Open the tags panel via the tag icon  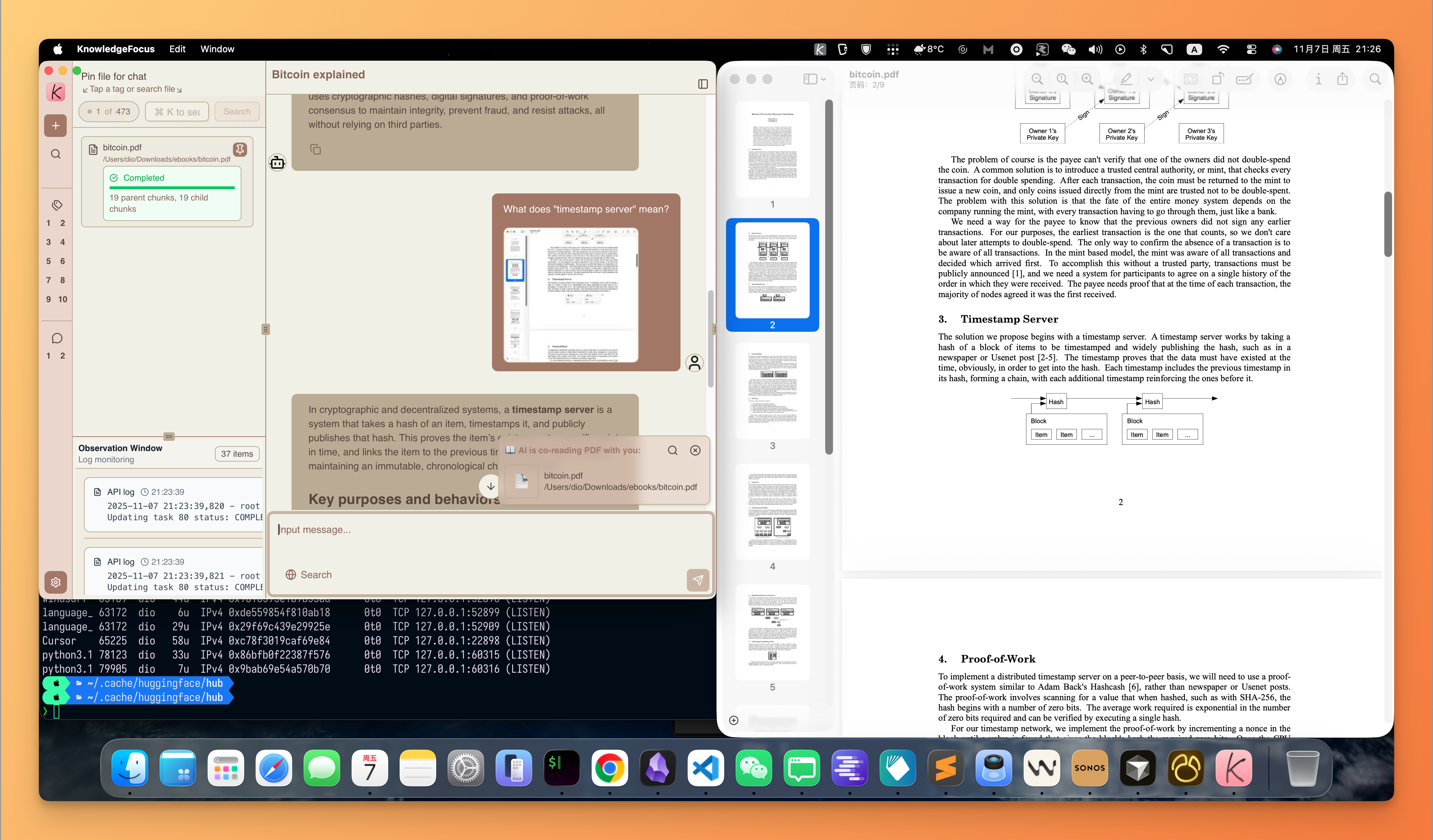pos(56,205)
